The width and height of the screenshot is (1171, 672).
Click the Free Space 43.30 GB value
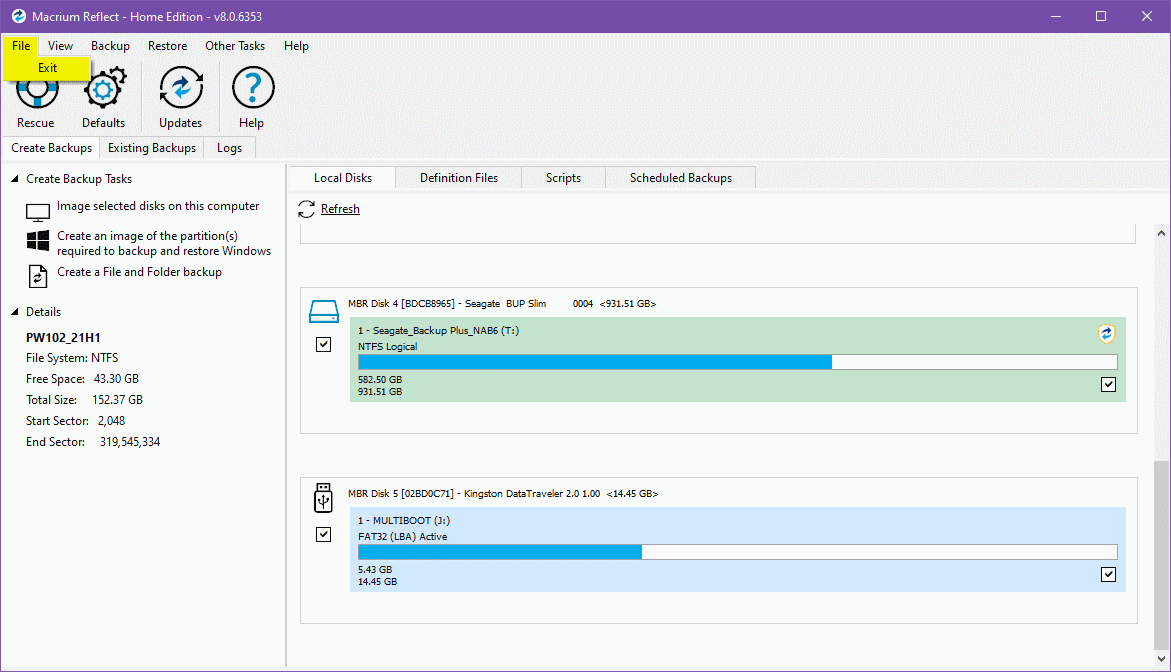(x=117, y=379)
